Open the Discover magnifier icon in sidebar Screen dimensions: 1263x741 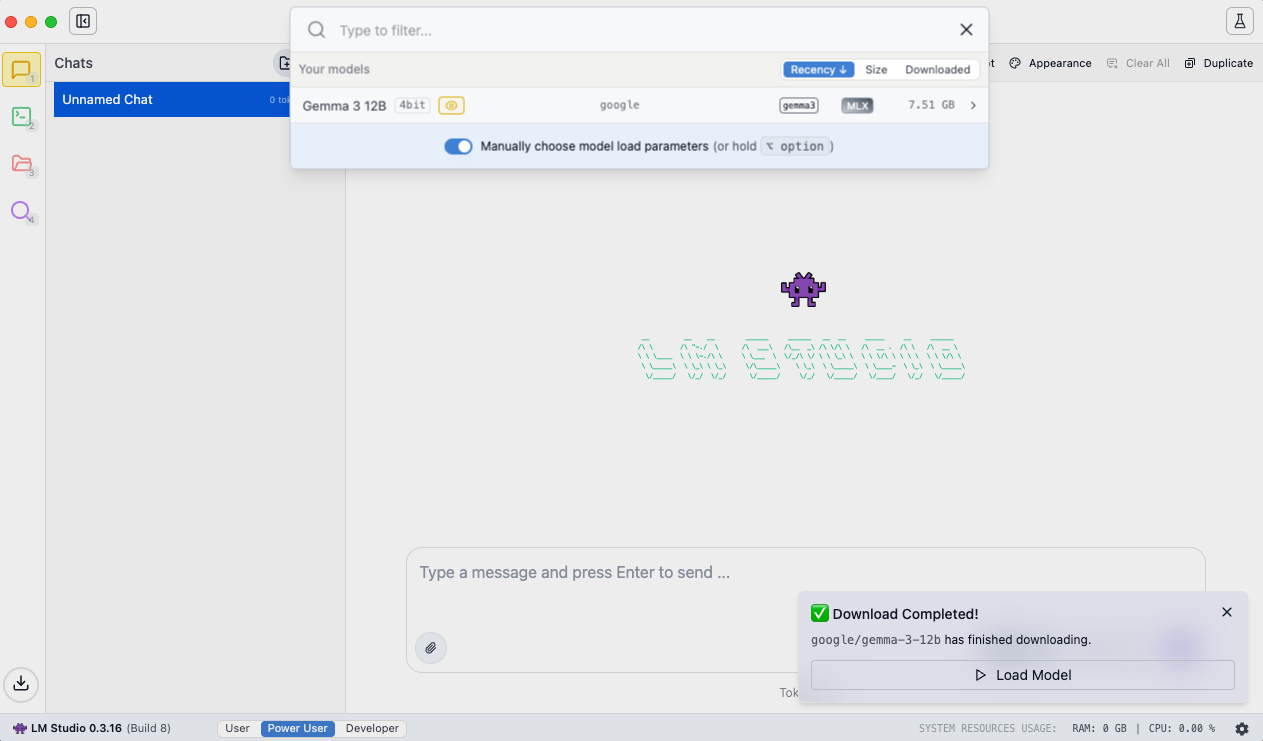(x=21, y=211)
